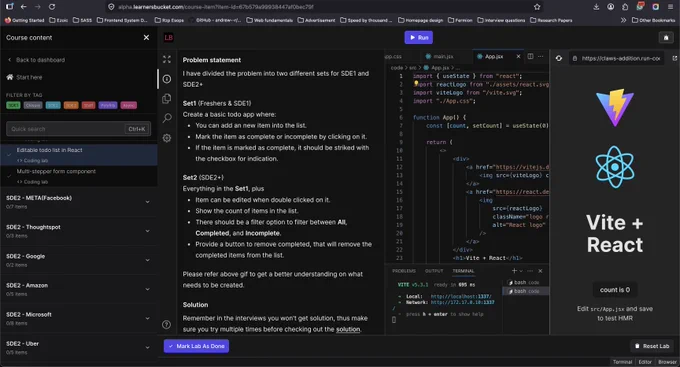Switch to main.jsx editor tab
Viewport: 680px width, 367px height.
(x=439, y=56)
